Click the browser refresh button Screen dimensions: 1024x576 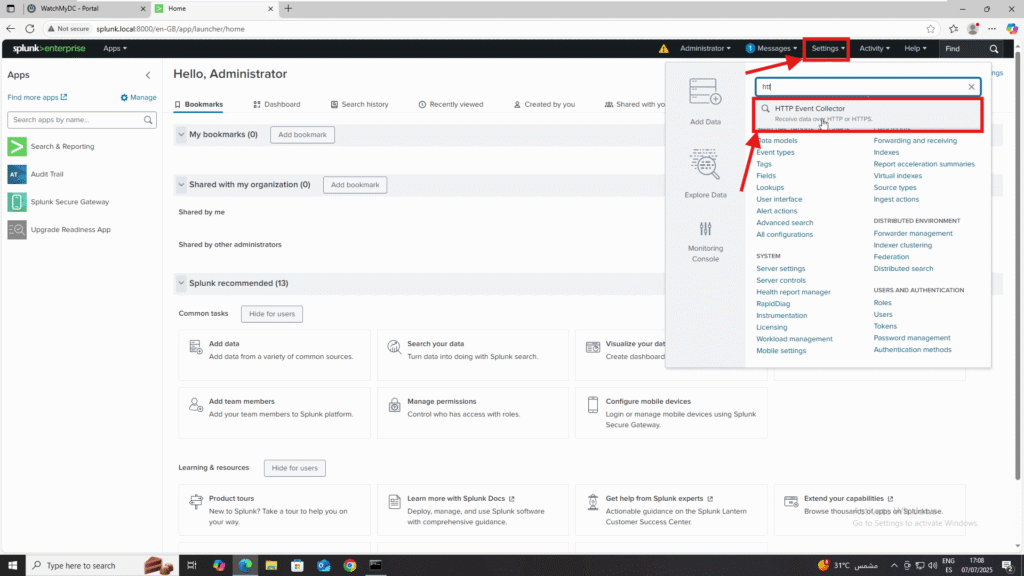point(30,29)
